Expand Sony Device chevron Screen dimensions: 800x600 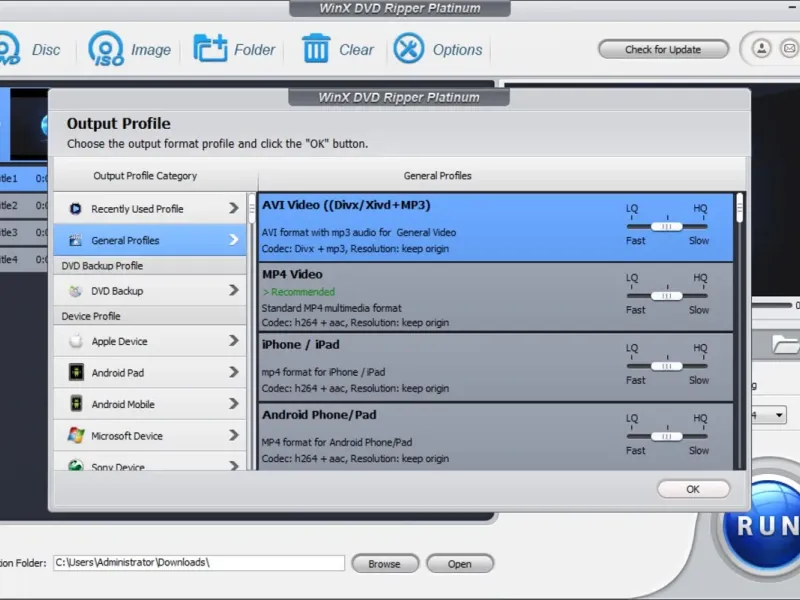point(234,465)
